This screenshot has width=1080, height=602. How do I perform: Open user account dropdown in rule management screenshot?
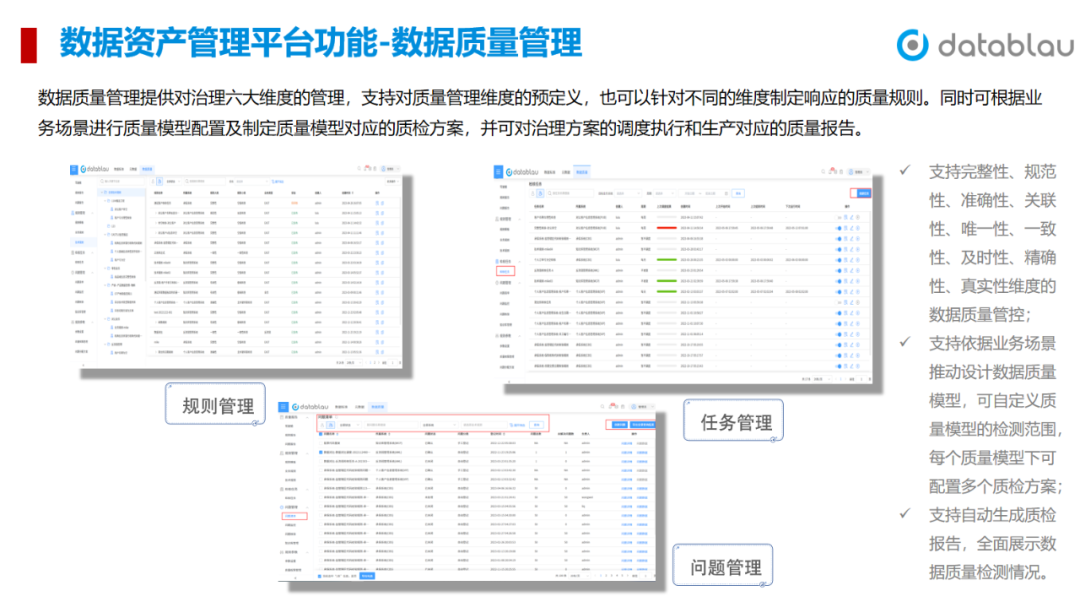[x=391, y=169]
